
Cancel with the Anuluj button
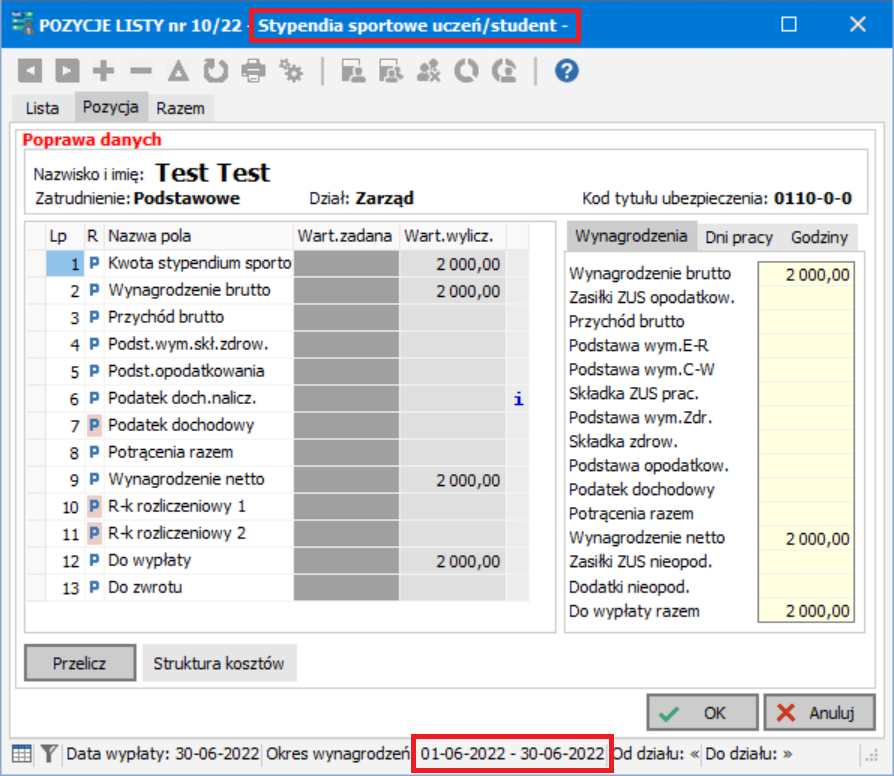819,713
